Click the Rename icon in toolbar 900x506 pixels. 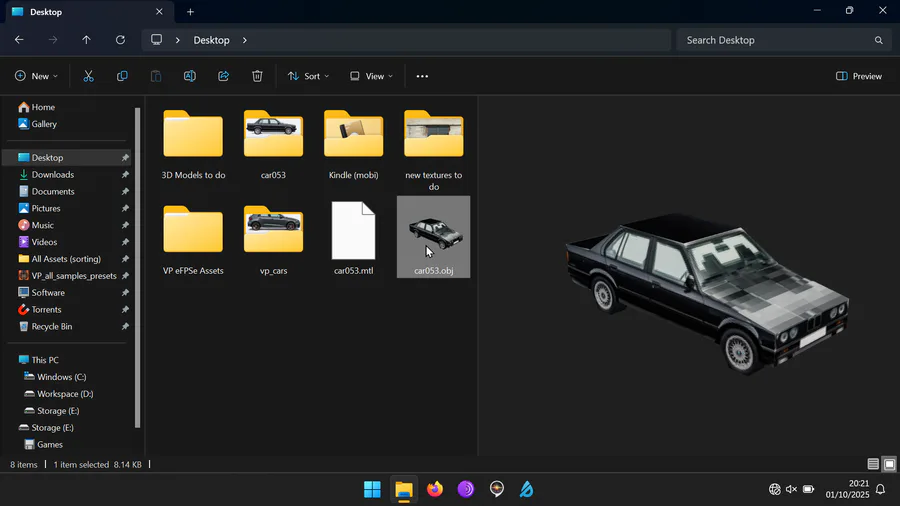click(x=189, y=76)
